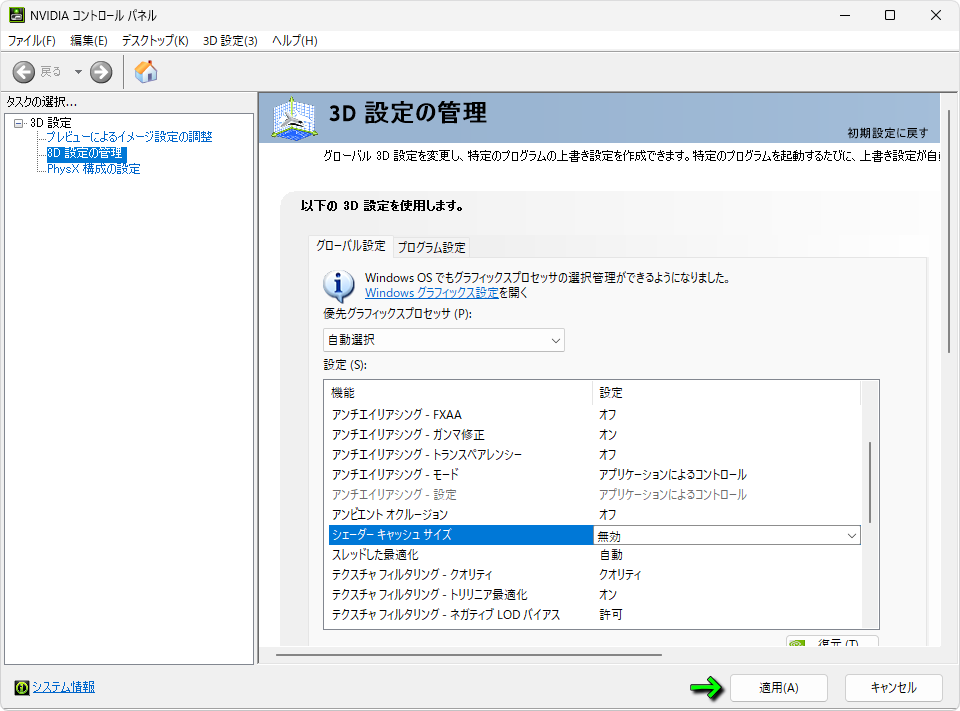The image size is (960, 711).
Task: Click the back arrow navigation icon
Action: (x=24, y=72)
